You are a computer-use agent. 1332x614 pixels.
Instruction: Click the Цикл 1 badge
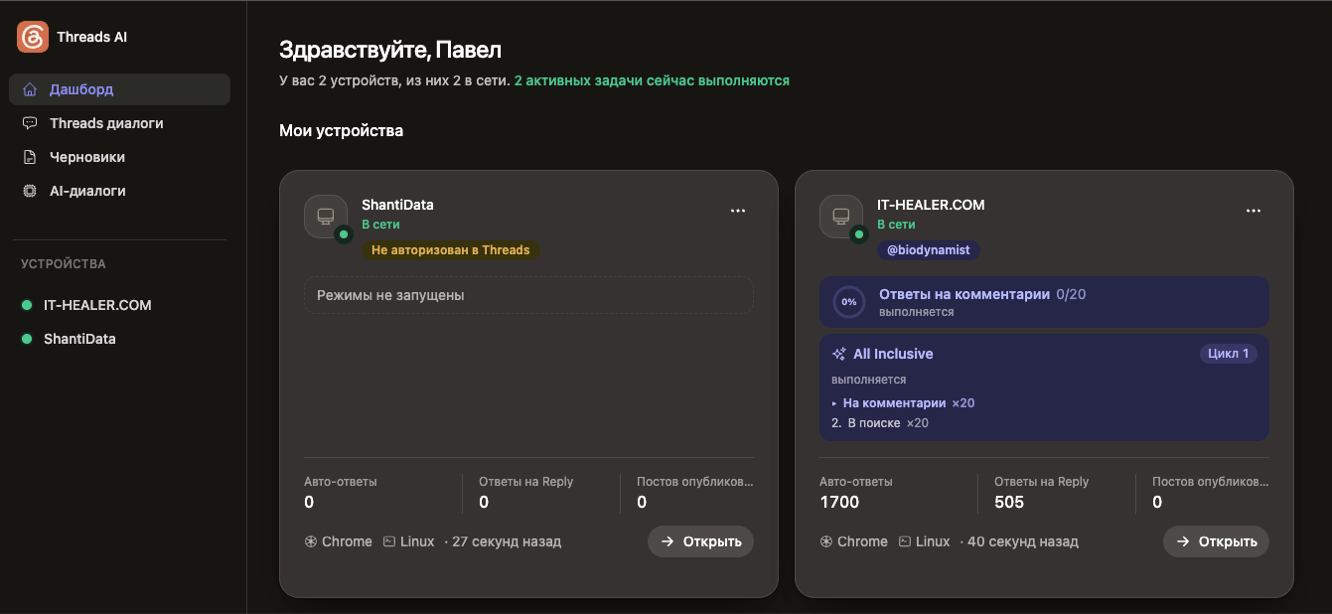(x=1228, y=353)
